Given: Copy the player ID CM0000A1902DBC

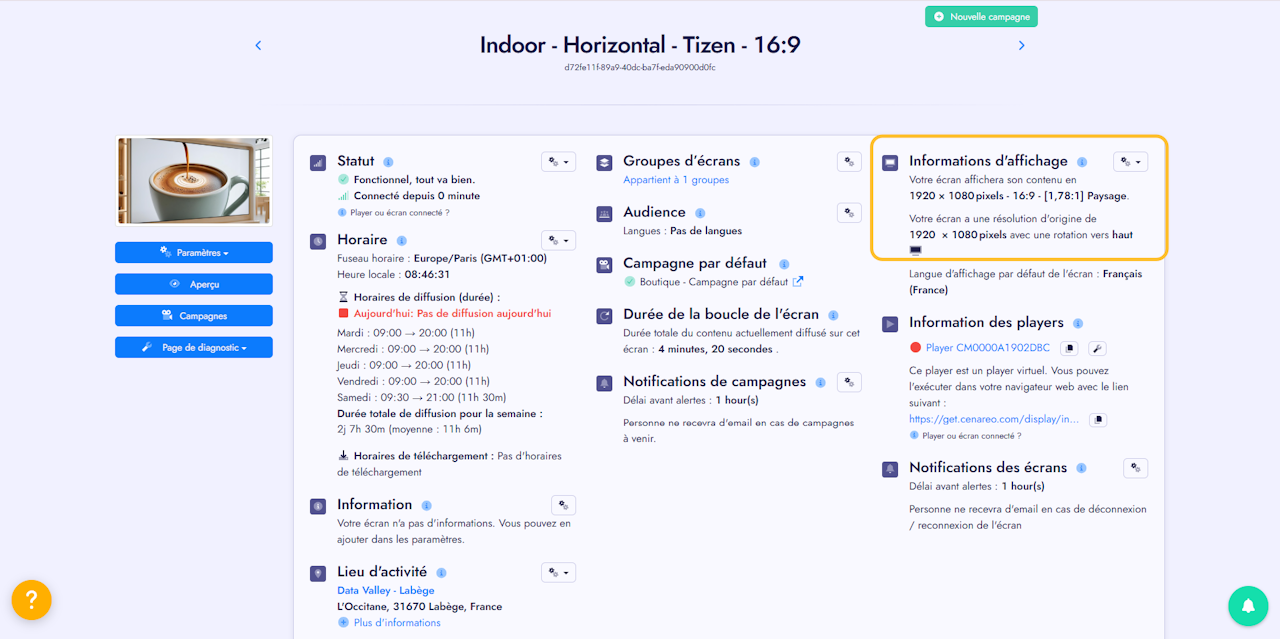Looking at the screenshot, I should [x=1069, y=348].
